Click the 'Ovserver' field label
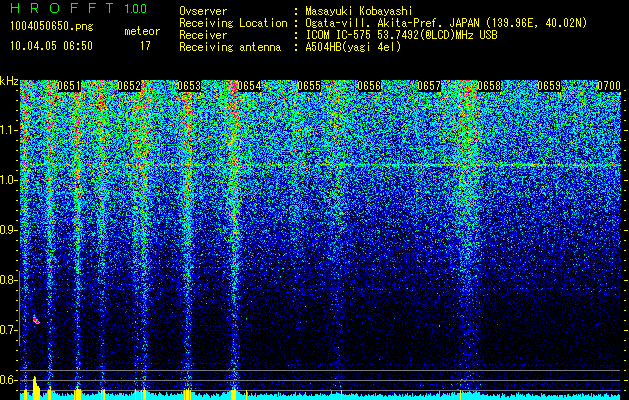The width and height of the screenshot is (629, 400). point(203,11)
